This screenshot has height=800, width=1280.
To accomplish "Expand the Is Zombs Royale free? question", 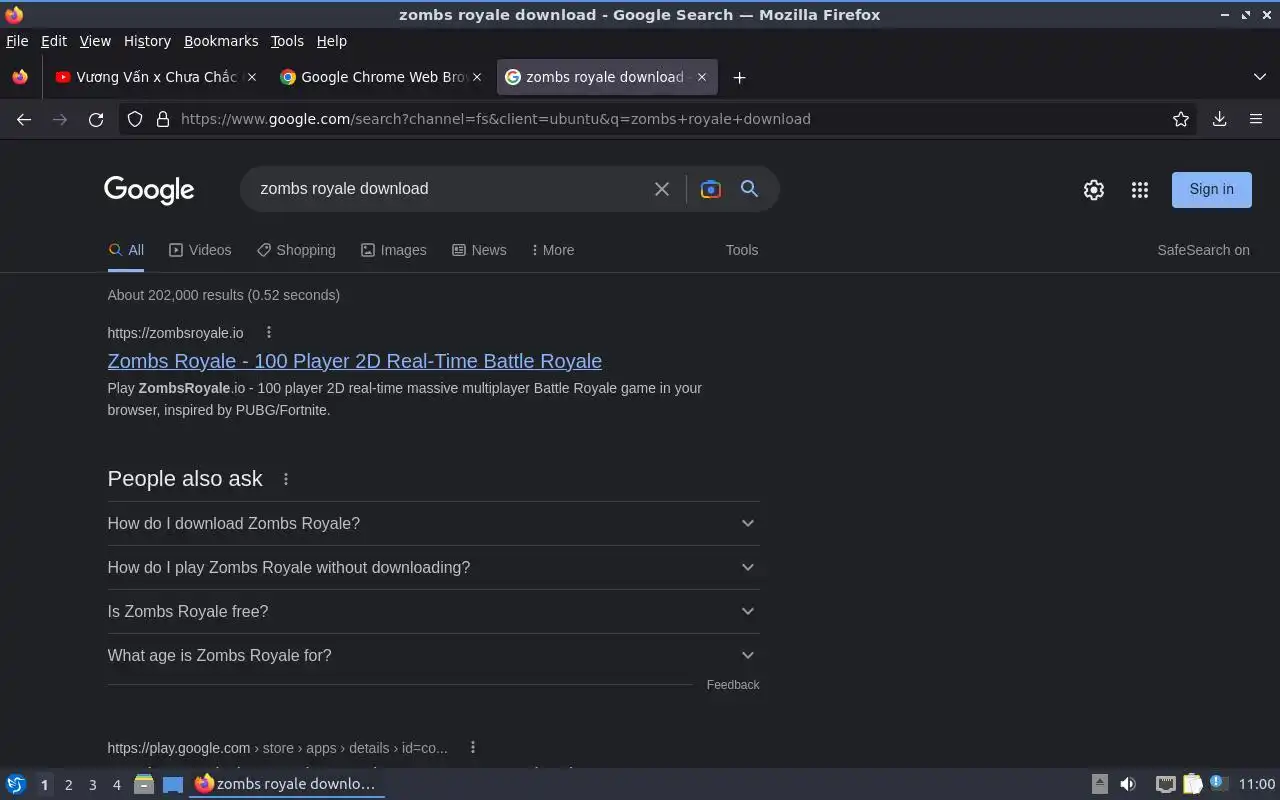I will pos(433,611).
